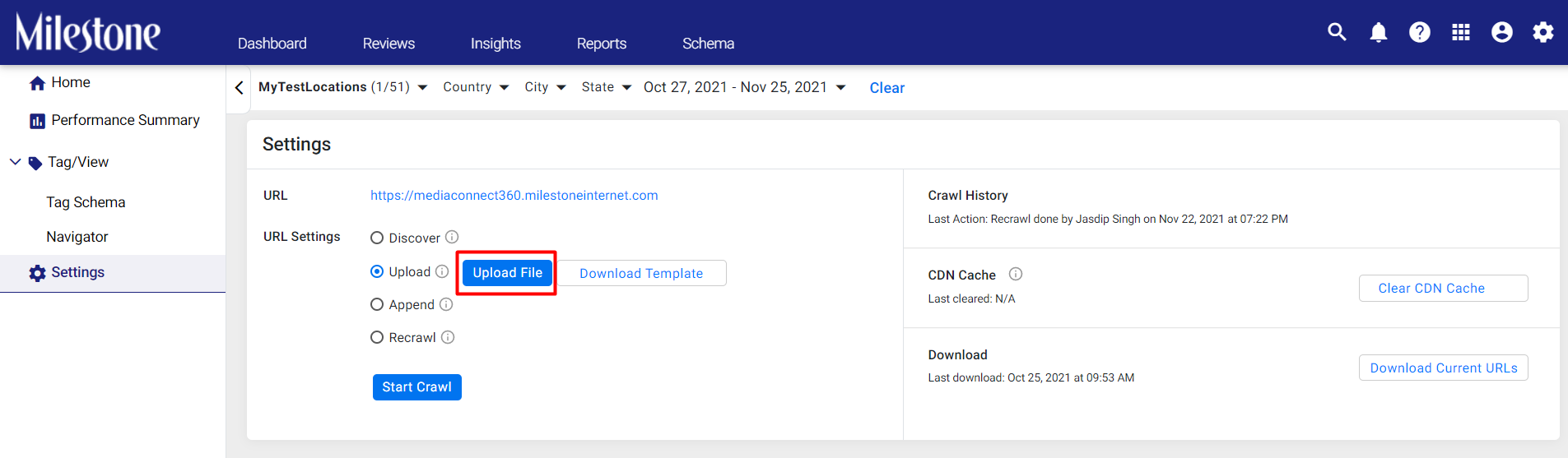The height and width of the screenshot is (458, 1568).
Task: Click the Home house icon
Action: pos(37,83)
